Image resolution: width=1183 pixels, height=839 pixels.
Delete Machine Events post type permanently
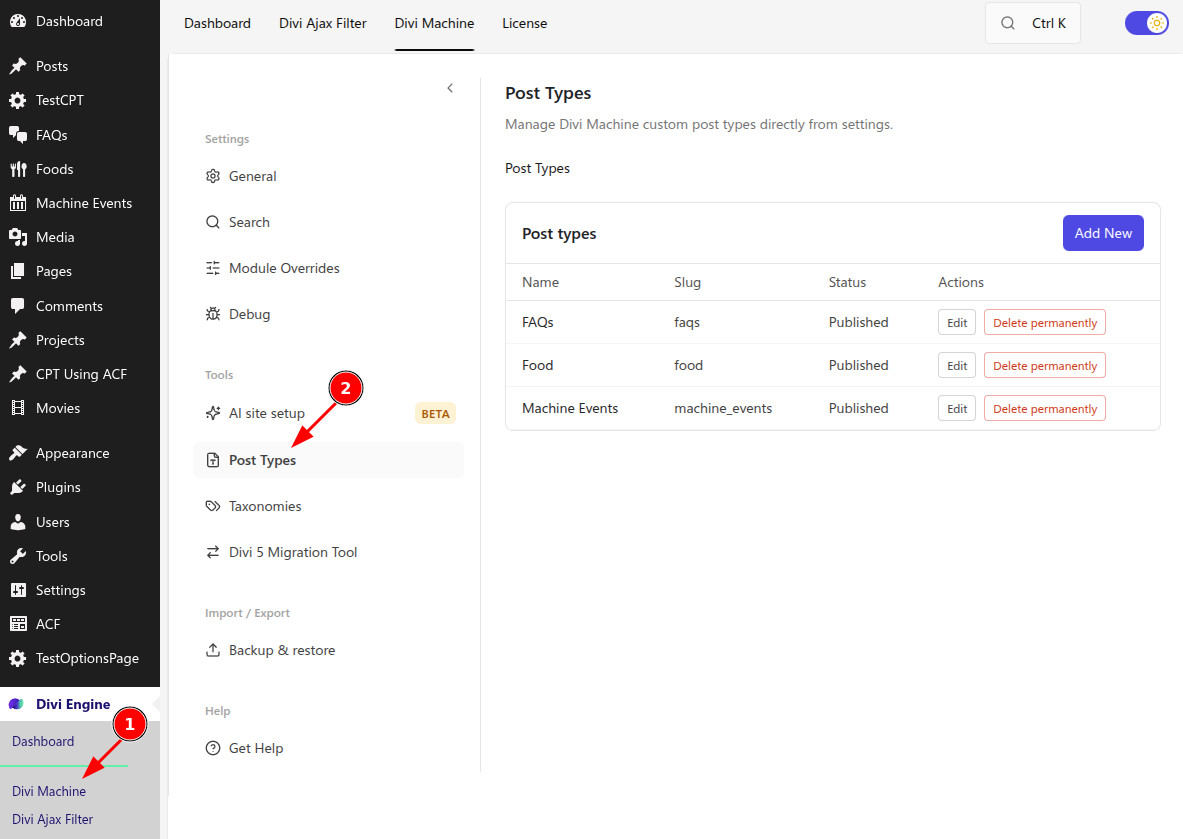click(x=1045, y=408)
